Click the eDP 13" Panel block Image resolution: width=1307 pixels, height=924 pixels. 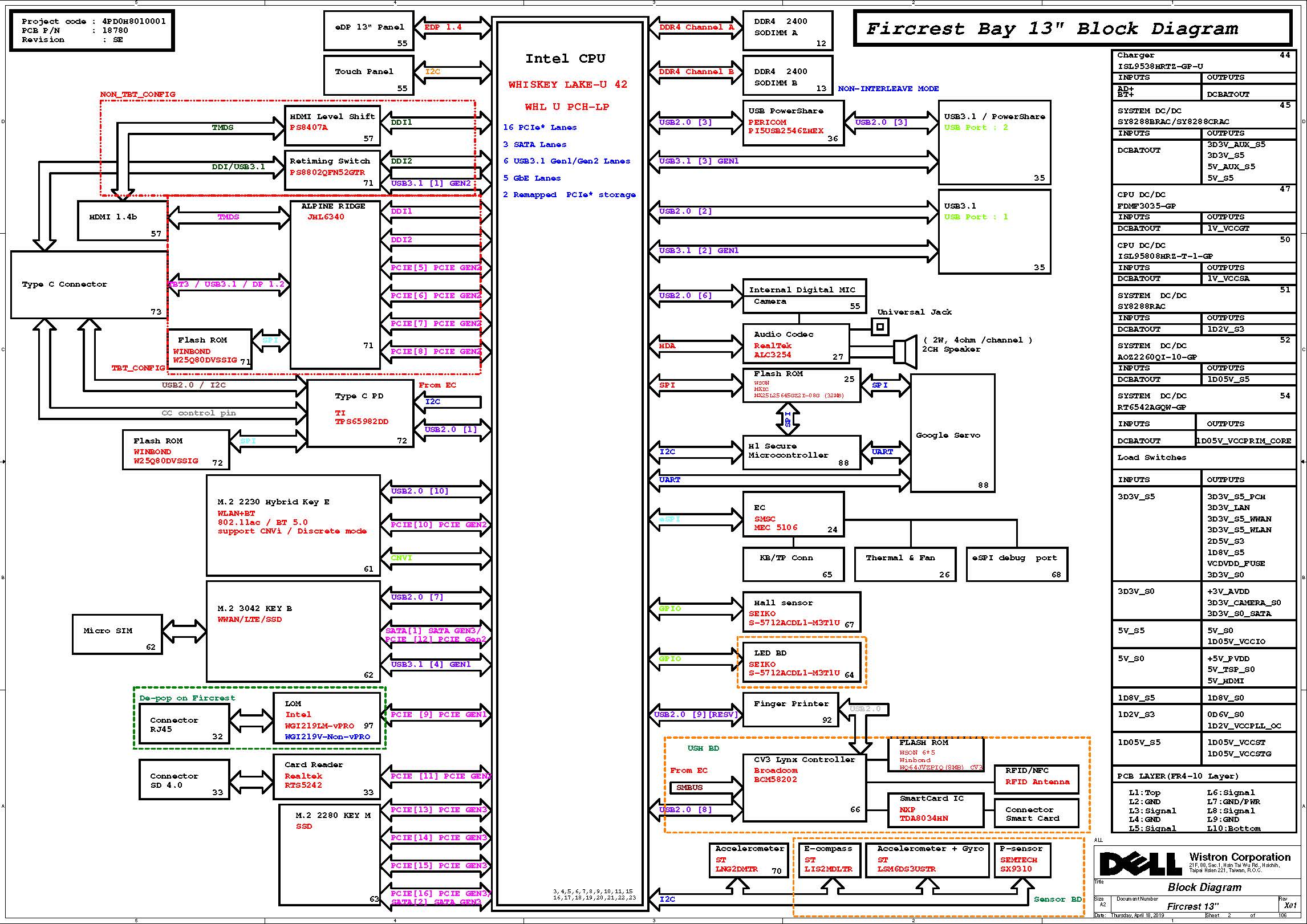[368, 30]
